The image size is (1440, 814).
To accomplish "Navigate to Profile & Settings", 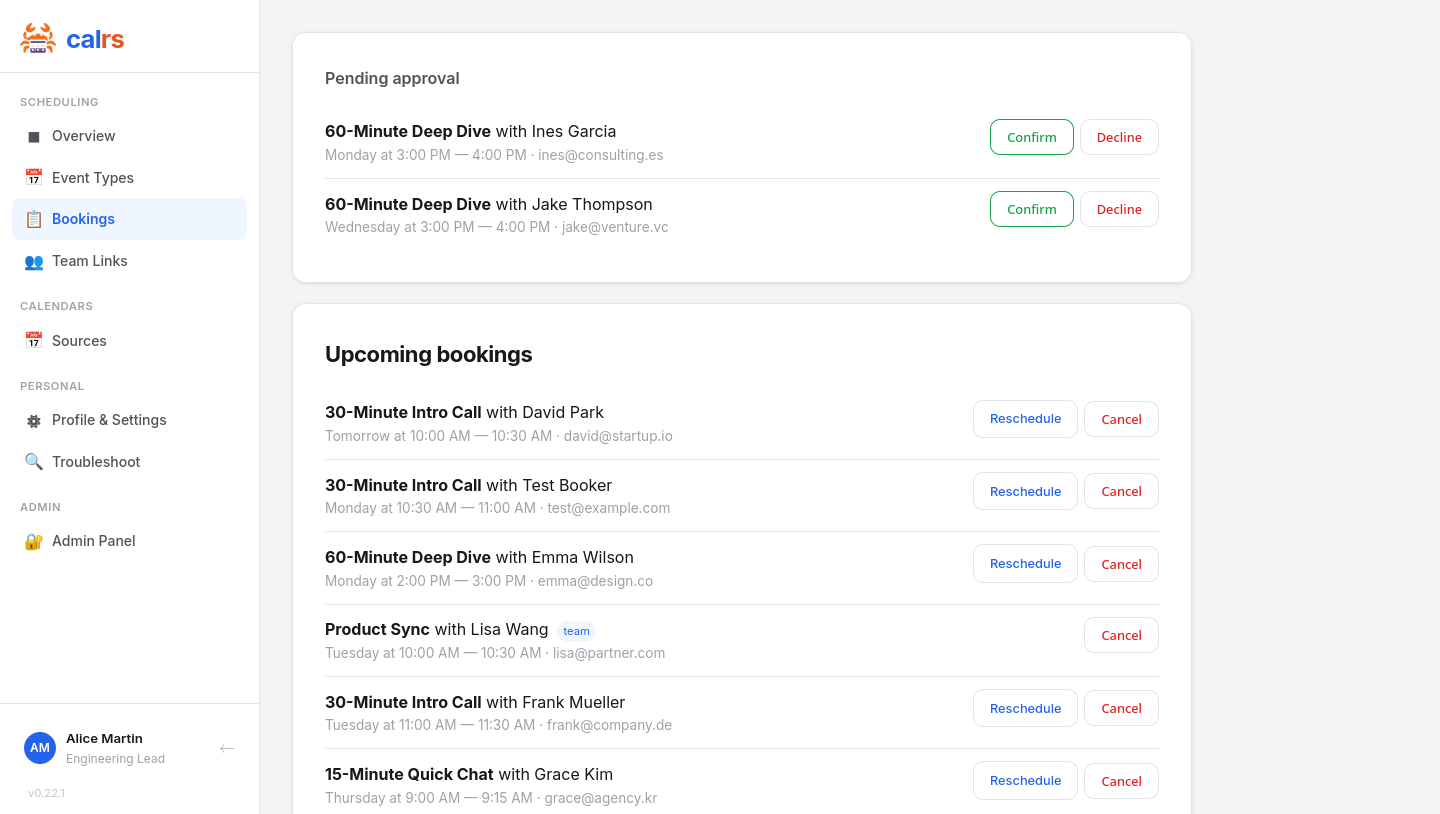I will pos(110,420).
